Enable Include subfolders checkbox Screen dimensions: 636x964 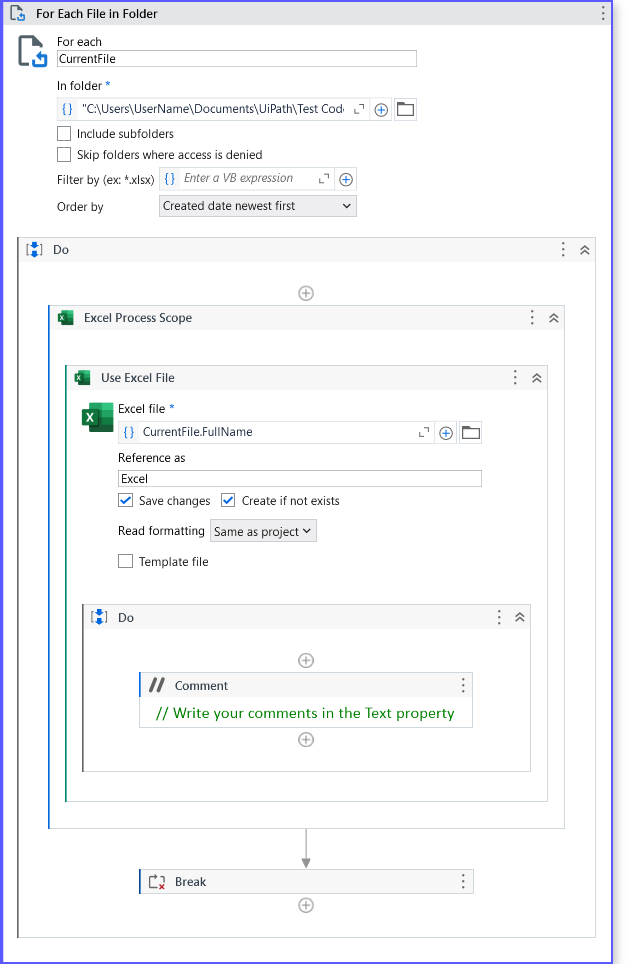point(64,133)
